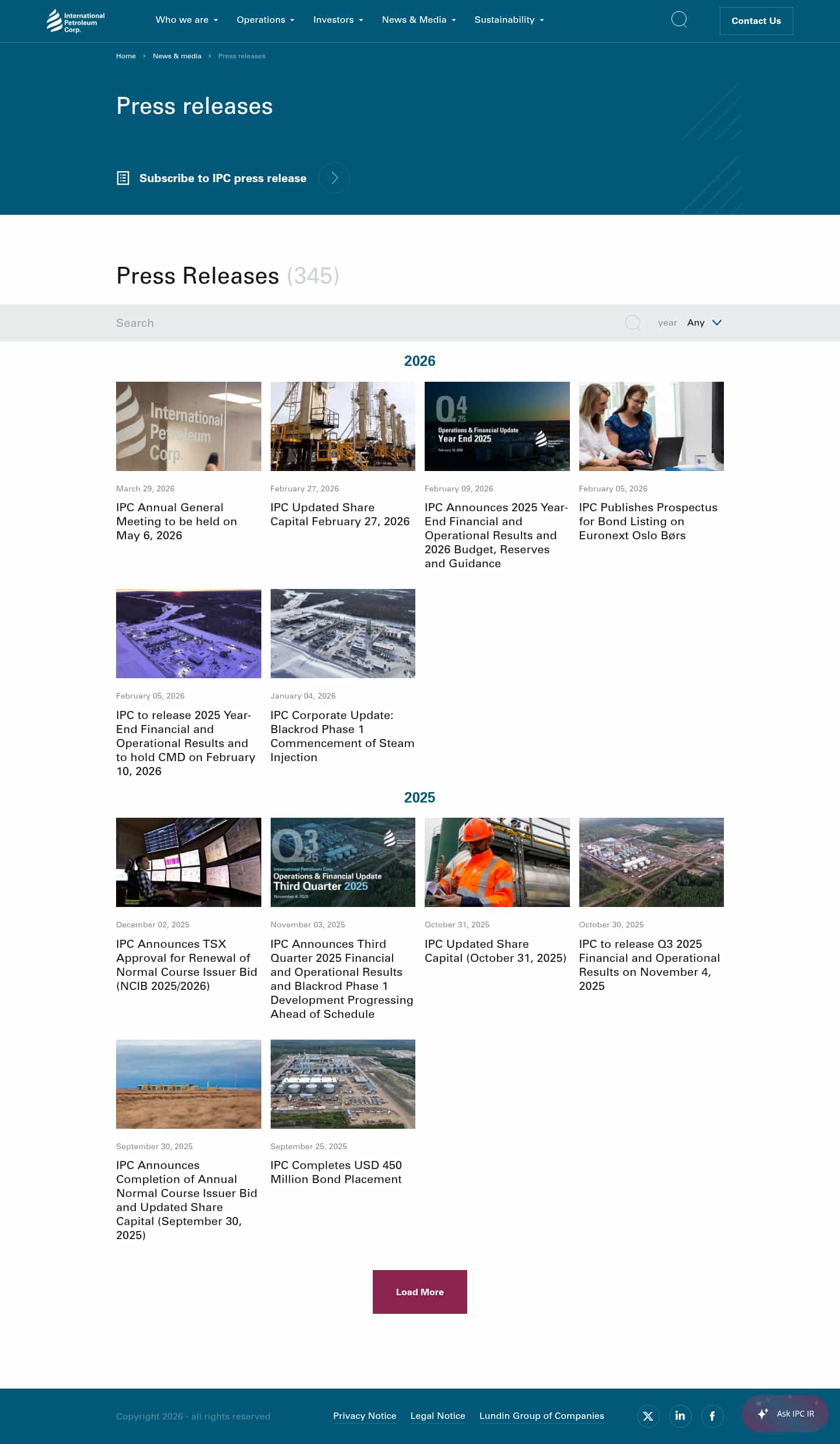The image size is (840, 1444).
Task: Expand the Operations menu
Action: tap(265, 20)
